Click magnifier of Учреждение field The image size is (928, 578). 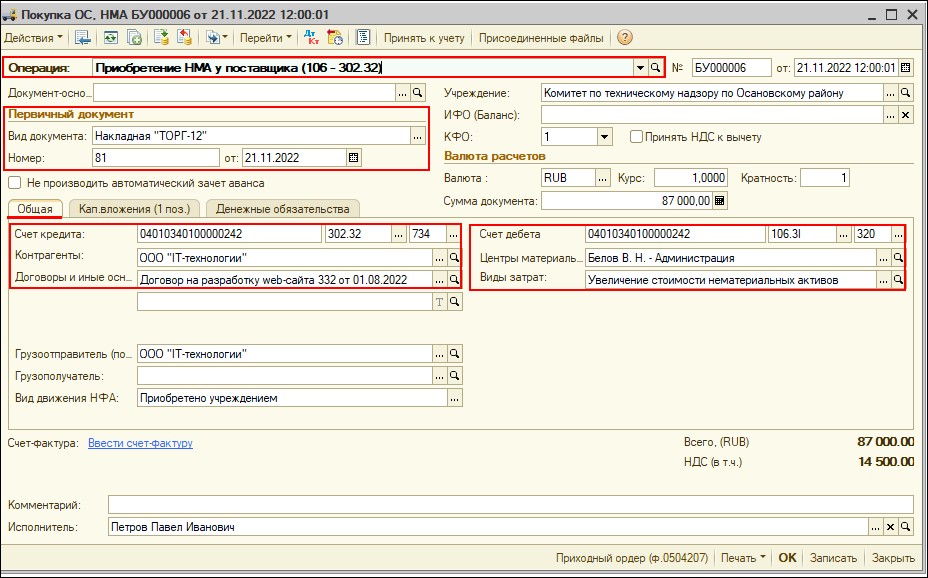point(906,93)
